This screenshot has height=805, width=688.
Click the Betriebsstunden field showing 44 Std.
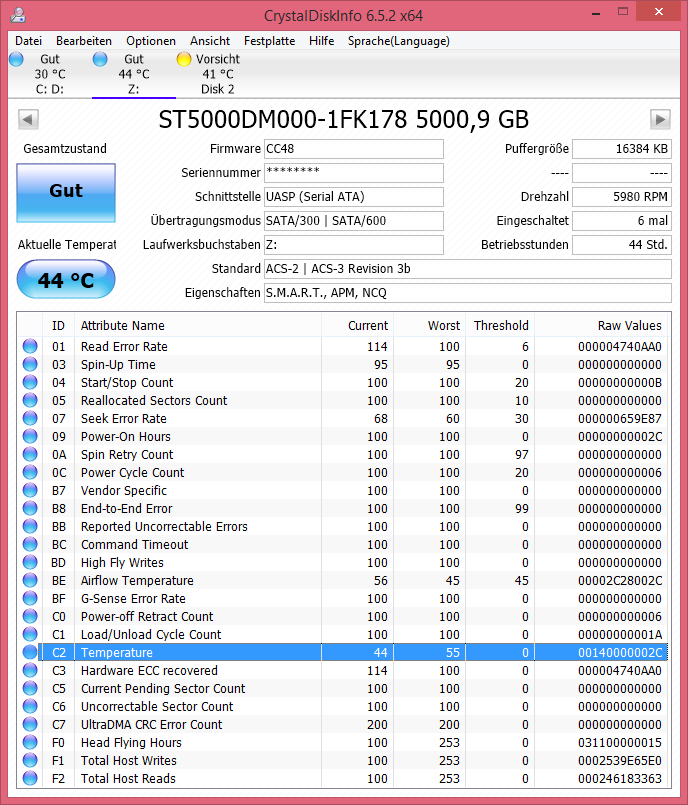tap(622, 245)
